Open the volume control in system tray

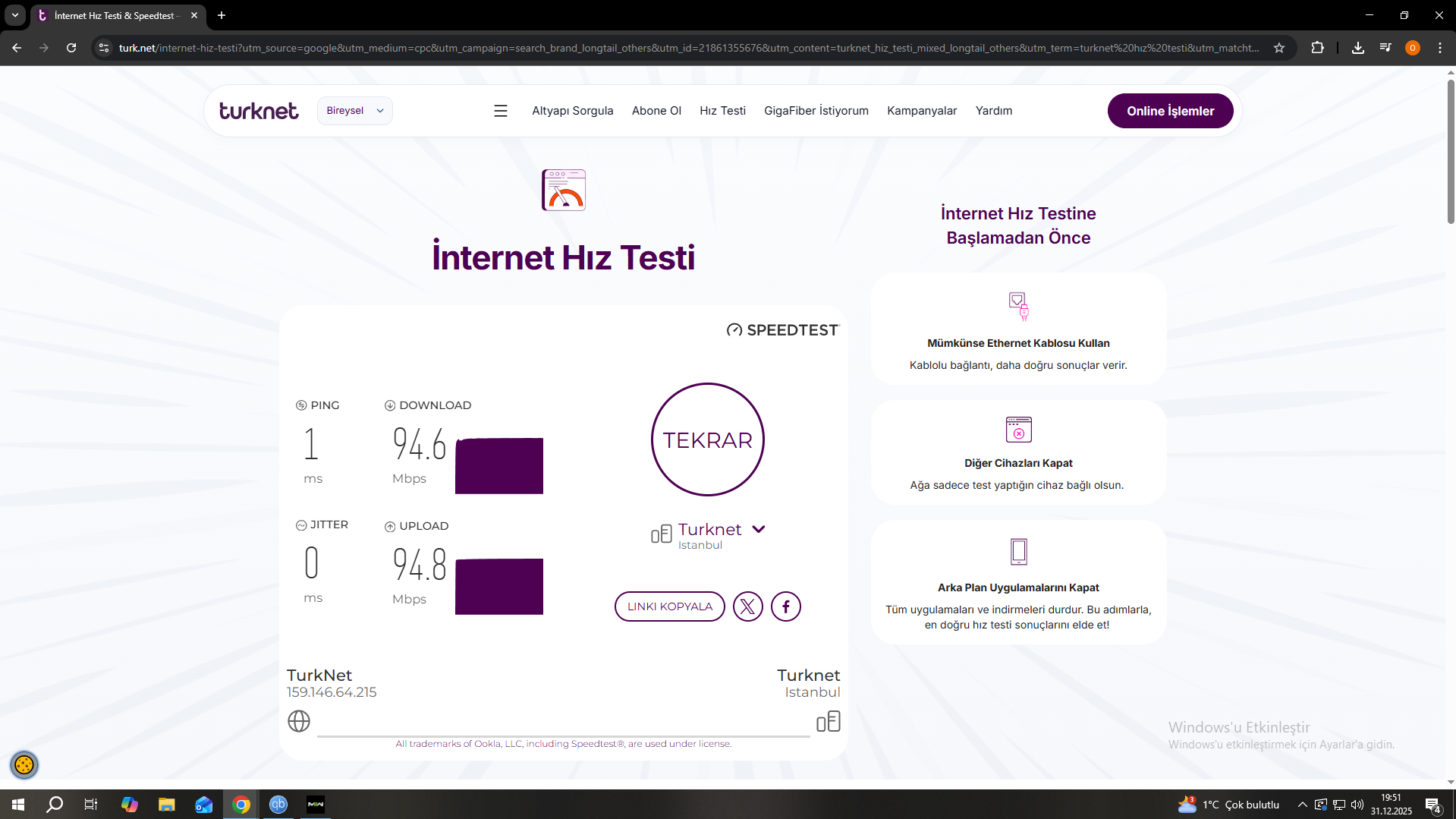pyautogui.click(x=1357, y=805)
